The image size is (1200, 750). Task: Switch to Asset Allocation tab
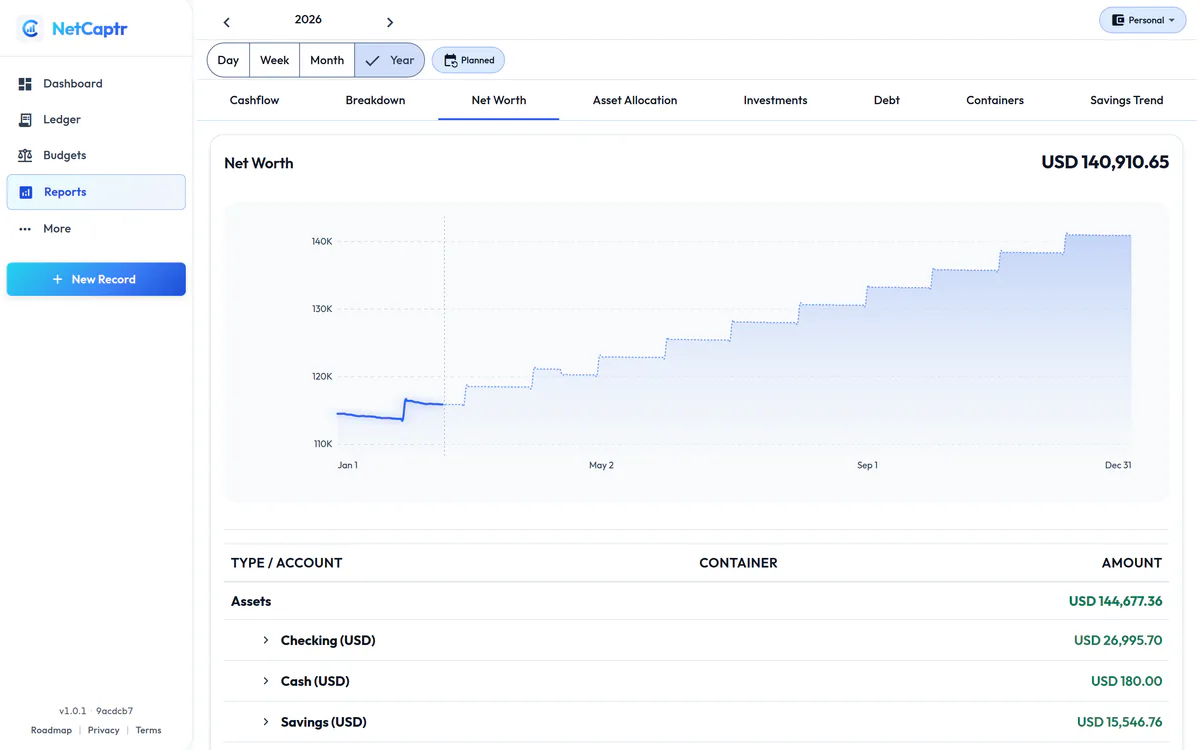pos(635,100)
